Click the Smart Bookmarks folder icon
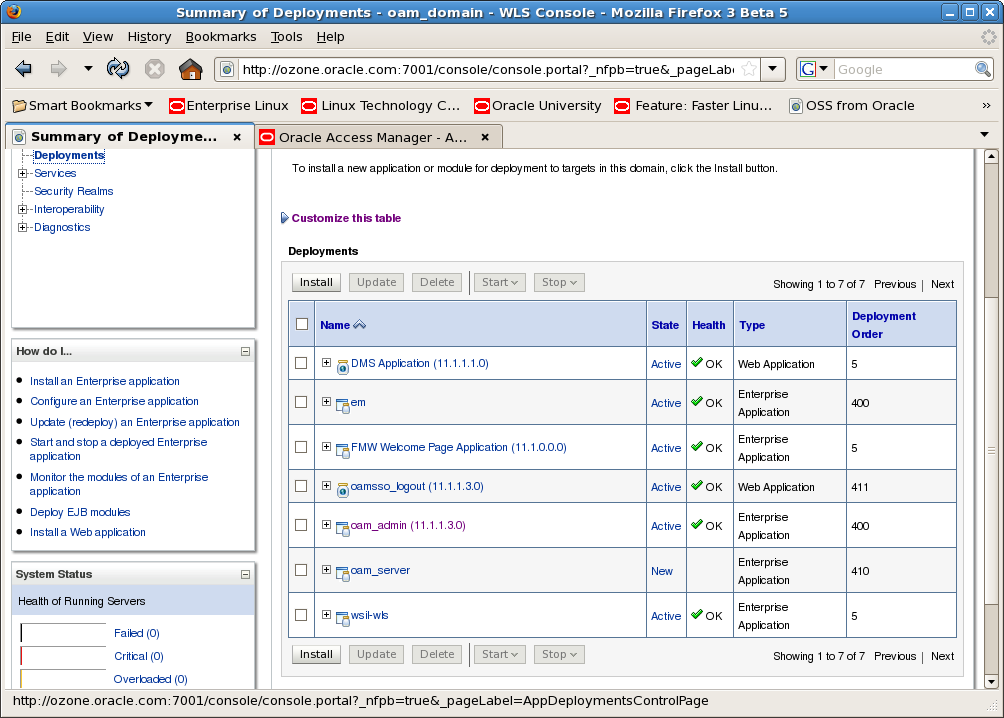The height and width of the screenshot is (718, 1004). click(x=18, y=105)
